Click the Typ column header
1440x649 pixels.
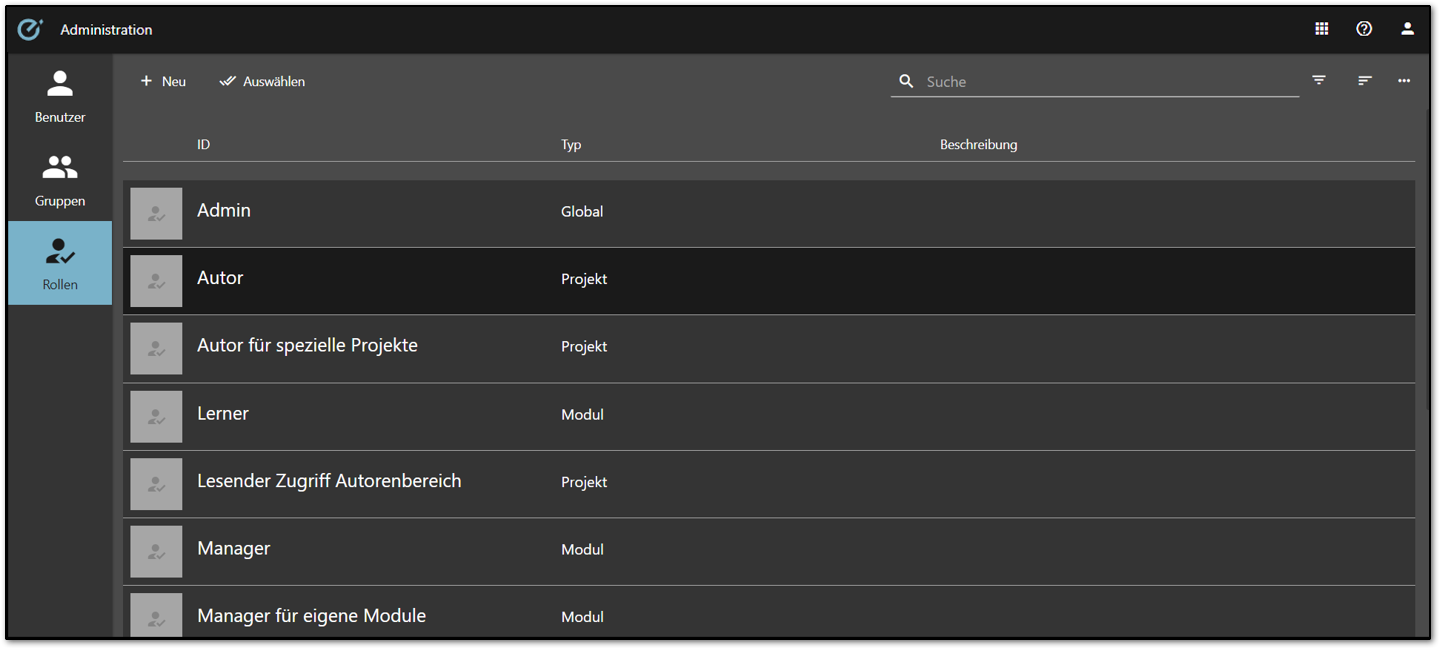(571, 145)
